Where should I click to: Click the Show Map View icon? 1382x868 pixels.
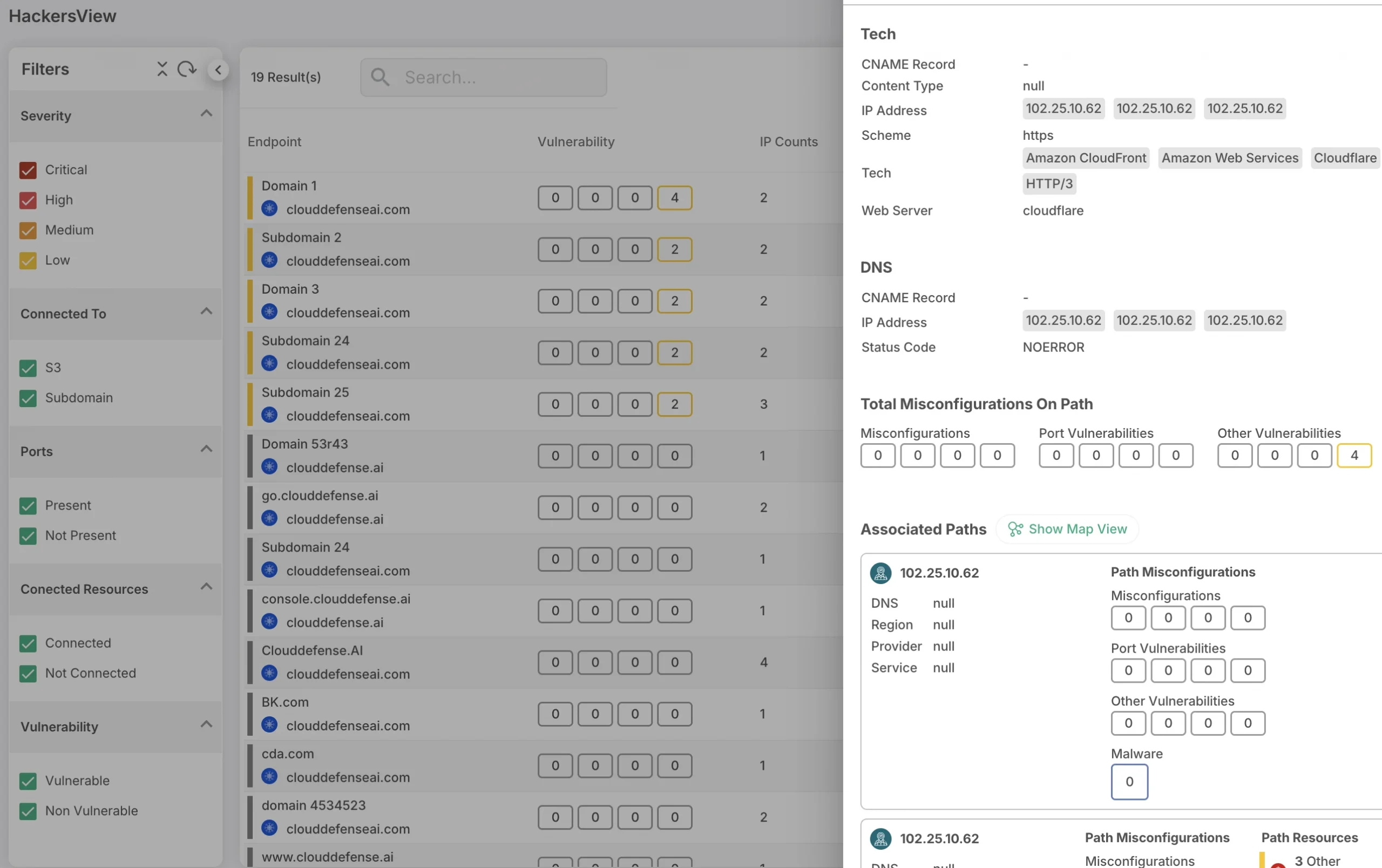[x=1015, y=528]
